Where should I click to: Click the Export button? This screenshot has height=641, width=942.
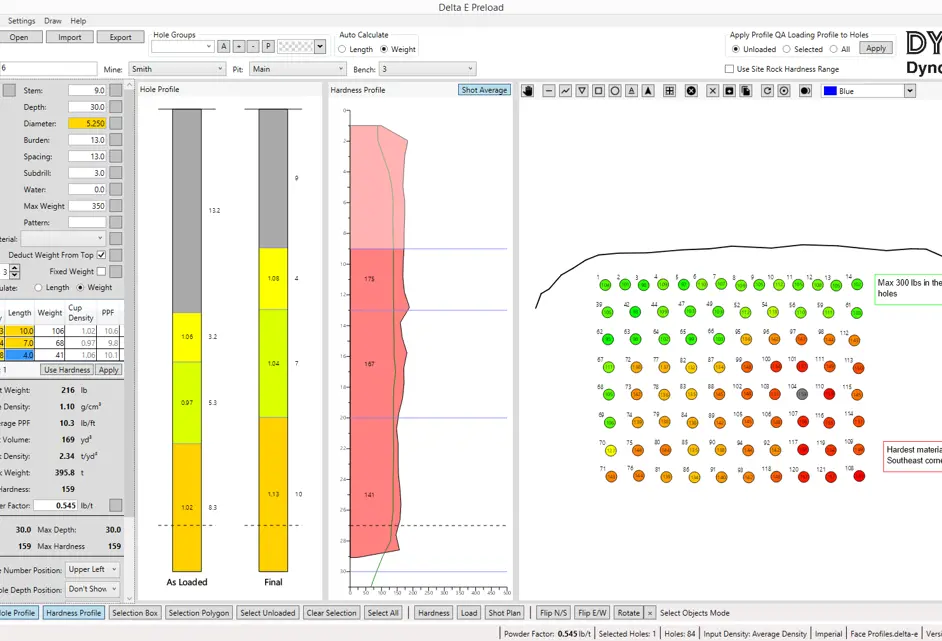click(x=120, y=37)
